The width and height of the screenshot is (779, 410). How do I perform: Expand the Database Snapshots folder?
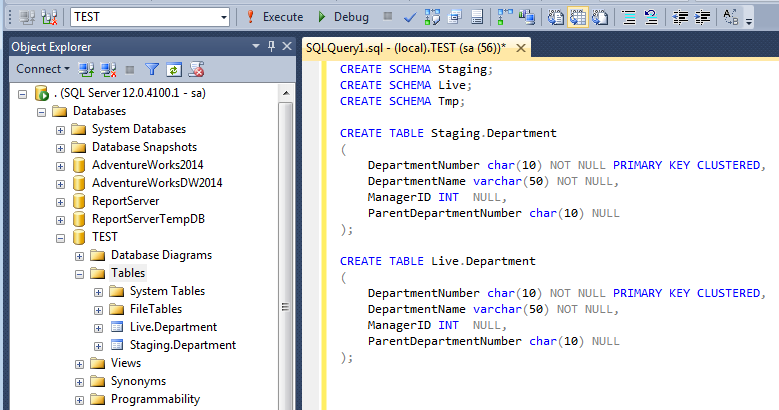[61, 148]
